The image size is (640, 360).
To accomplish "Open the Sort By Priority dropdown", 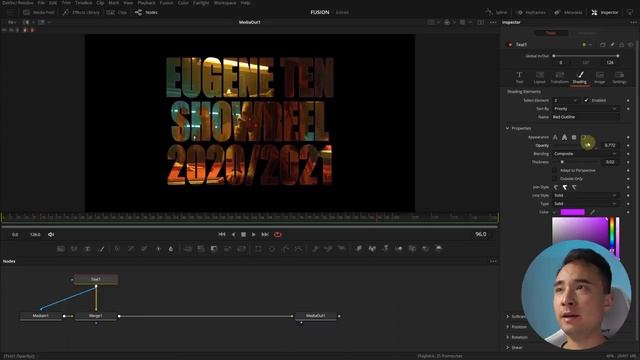I will pos(585,109).
